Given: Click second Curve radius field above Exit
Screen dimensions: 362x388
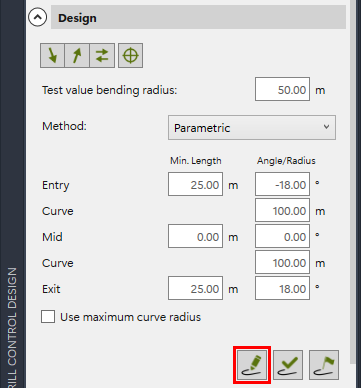Looking at the screenshot, I should point(282,262).
